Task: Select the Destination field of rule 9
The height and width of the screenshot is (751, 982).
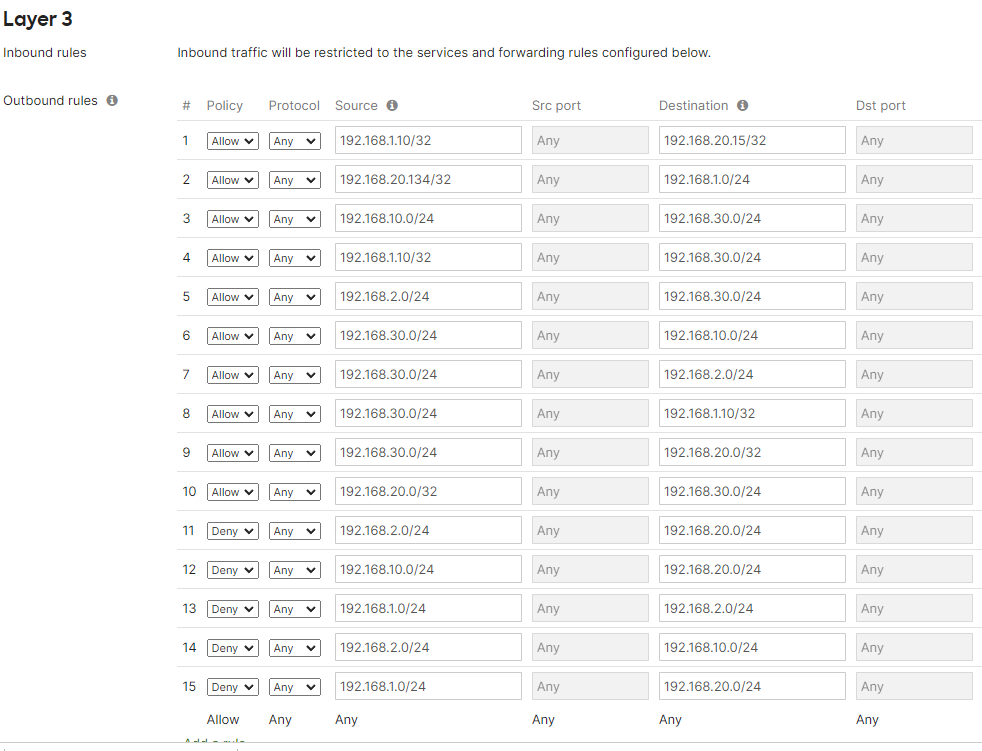Action: click(752, 453)
